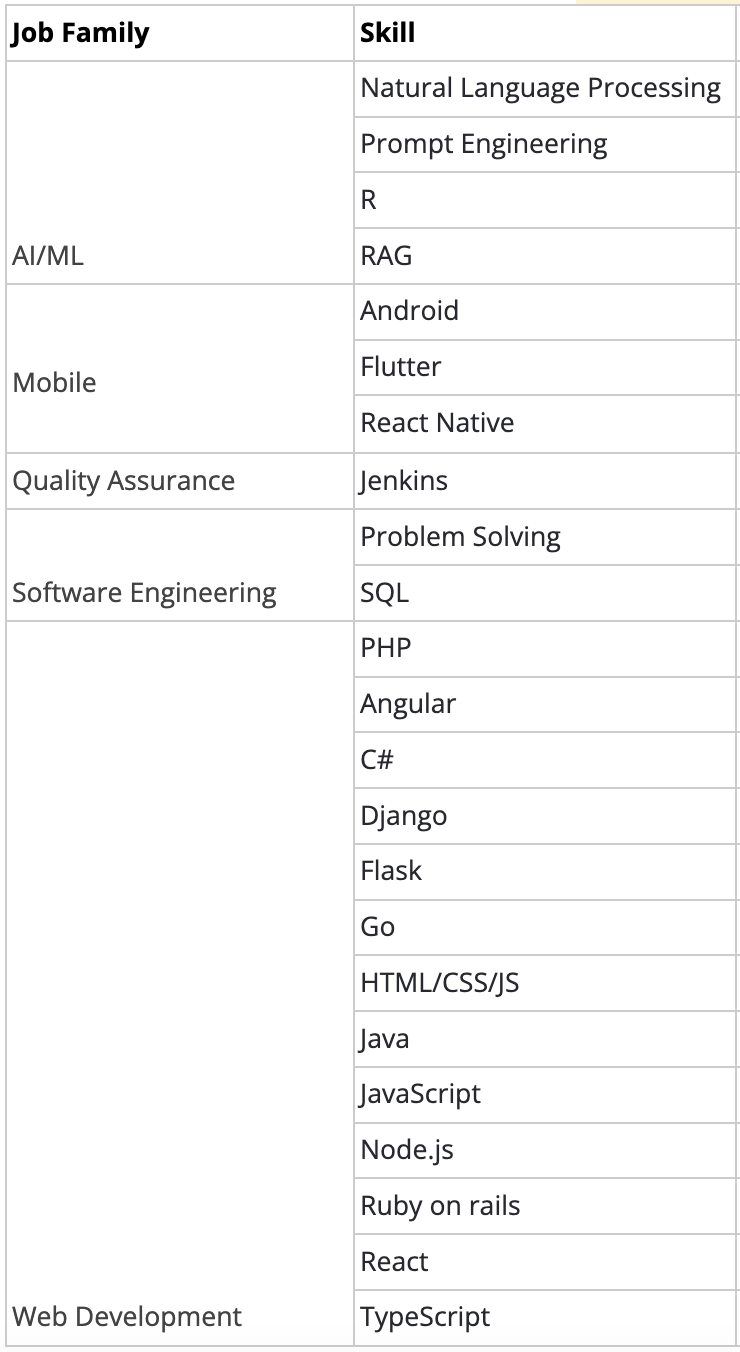Select the Natural Language Processing cell
The image size is (740, 1352).
tap(540, 88)
